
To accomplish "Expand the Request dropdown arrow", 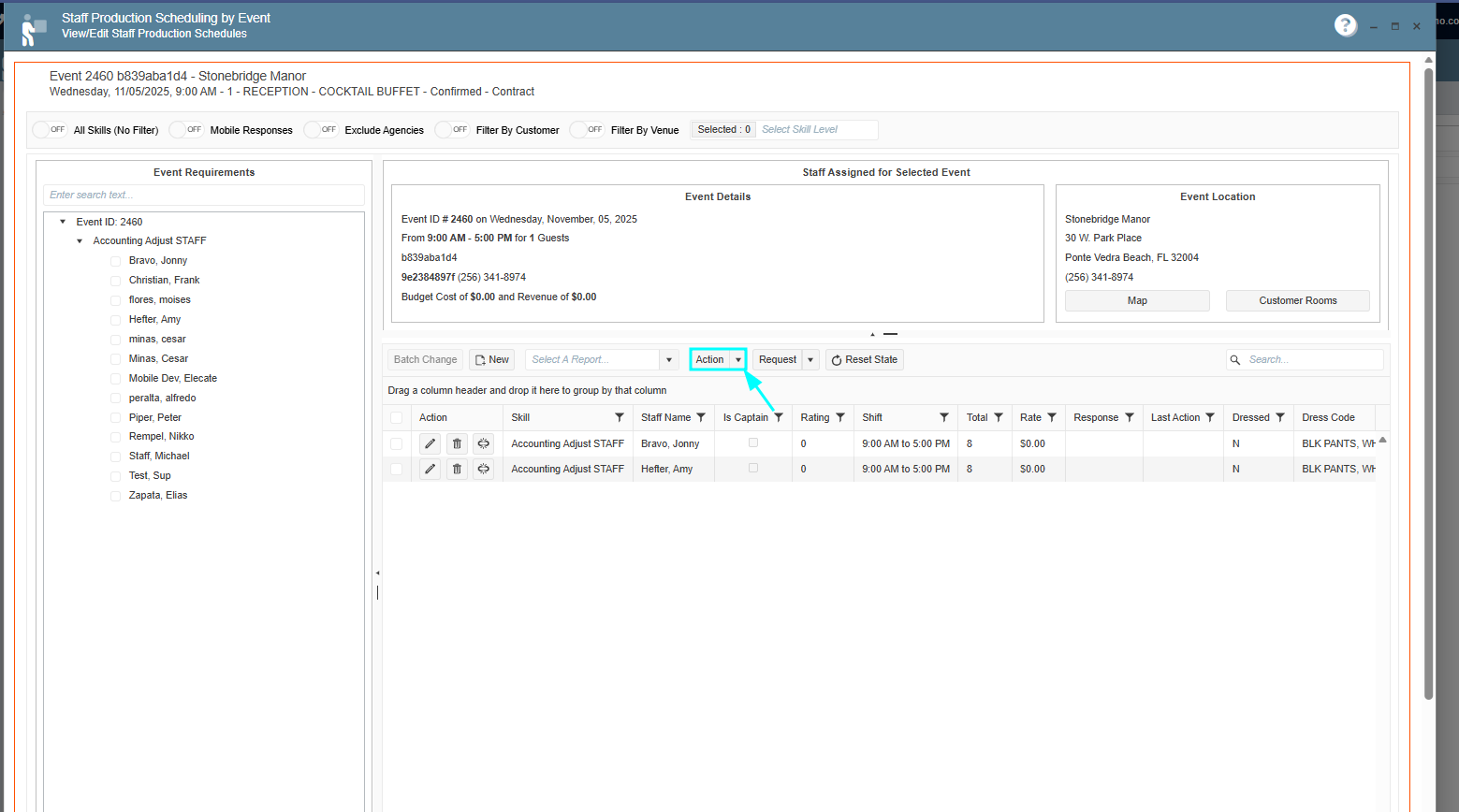I will pyautogui.click(x=810, y=359).
